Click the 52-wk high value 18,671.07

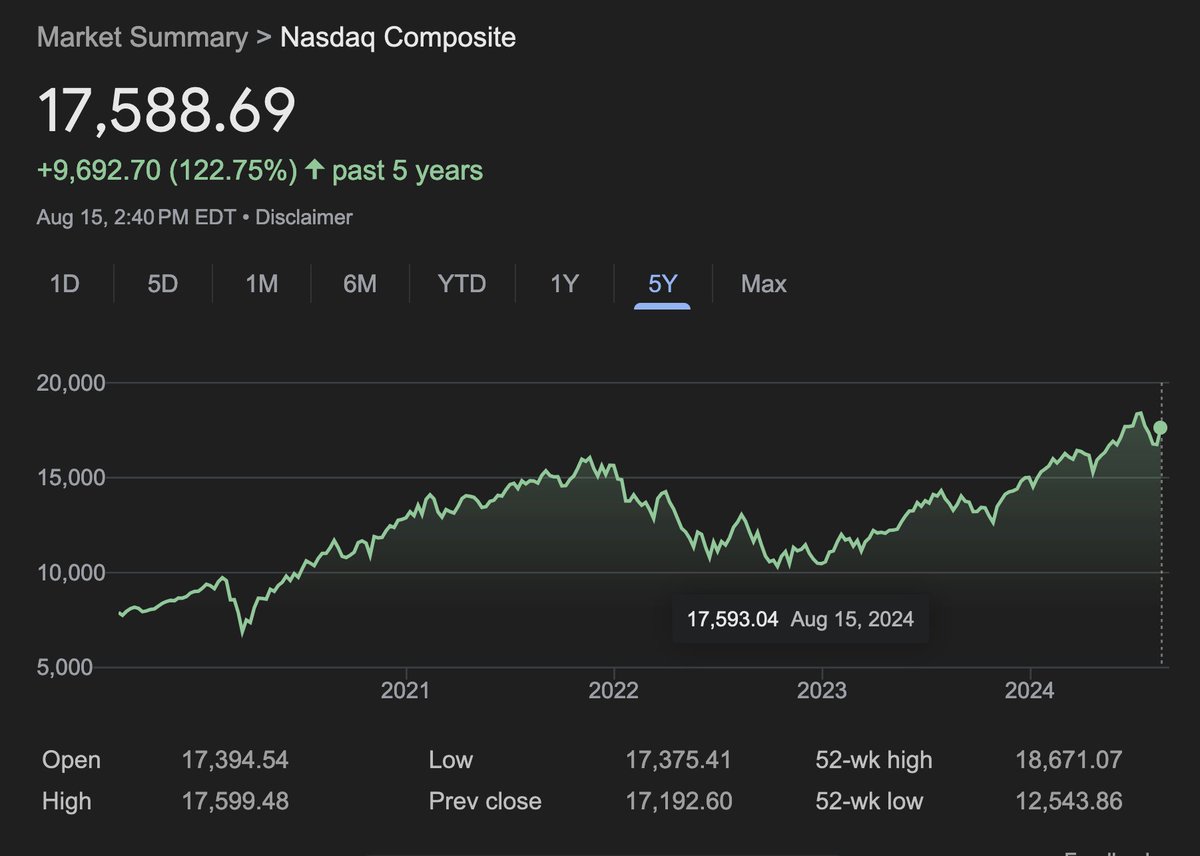click(x=1069, y=760)
